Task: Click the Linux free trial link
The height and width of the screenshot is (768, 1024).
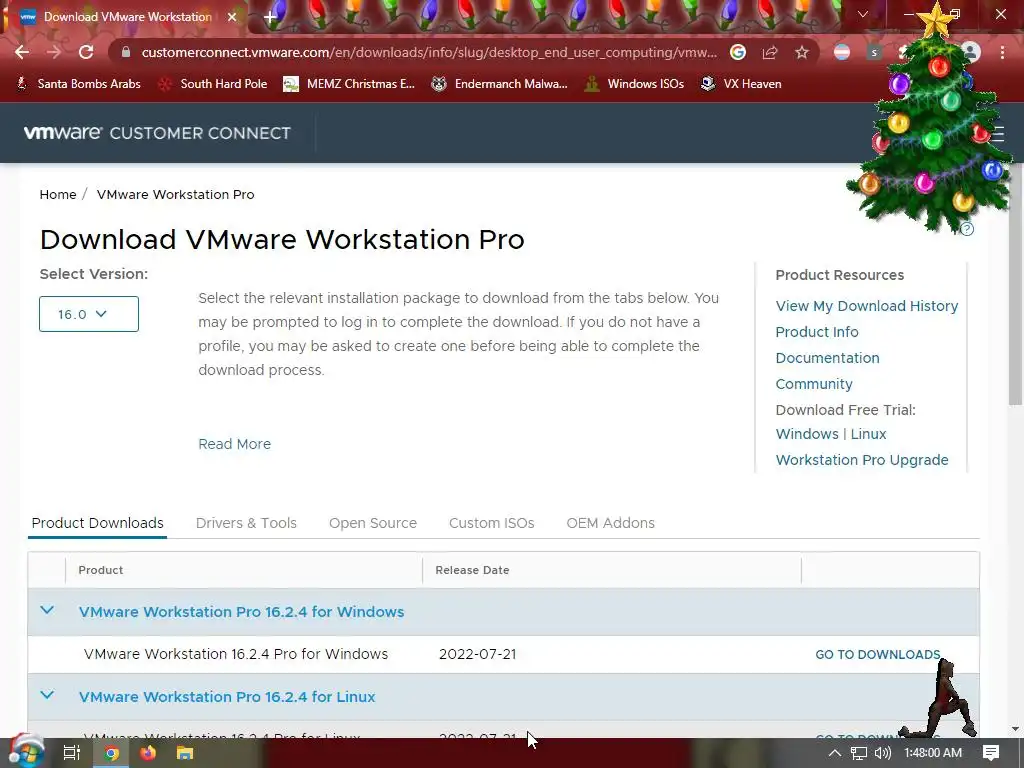Action: [x=869, y=434]
